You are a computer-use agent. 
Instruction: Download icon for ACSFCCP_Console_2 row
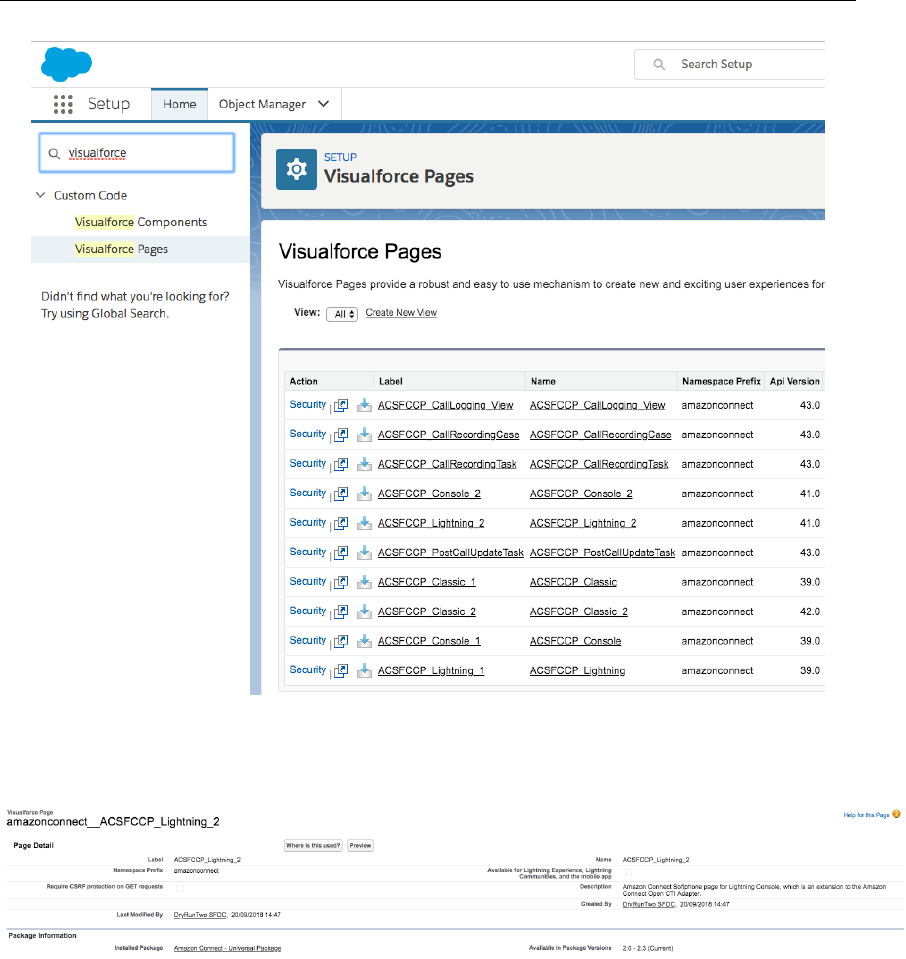tap(364, 493)
